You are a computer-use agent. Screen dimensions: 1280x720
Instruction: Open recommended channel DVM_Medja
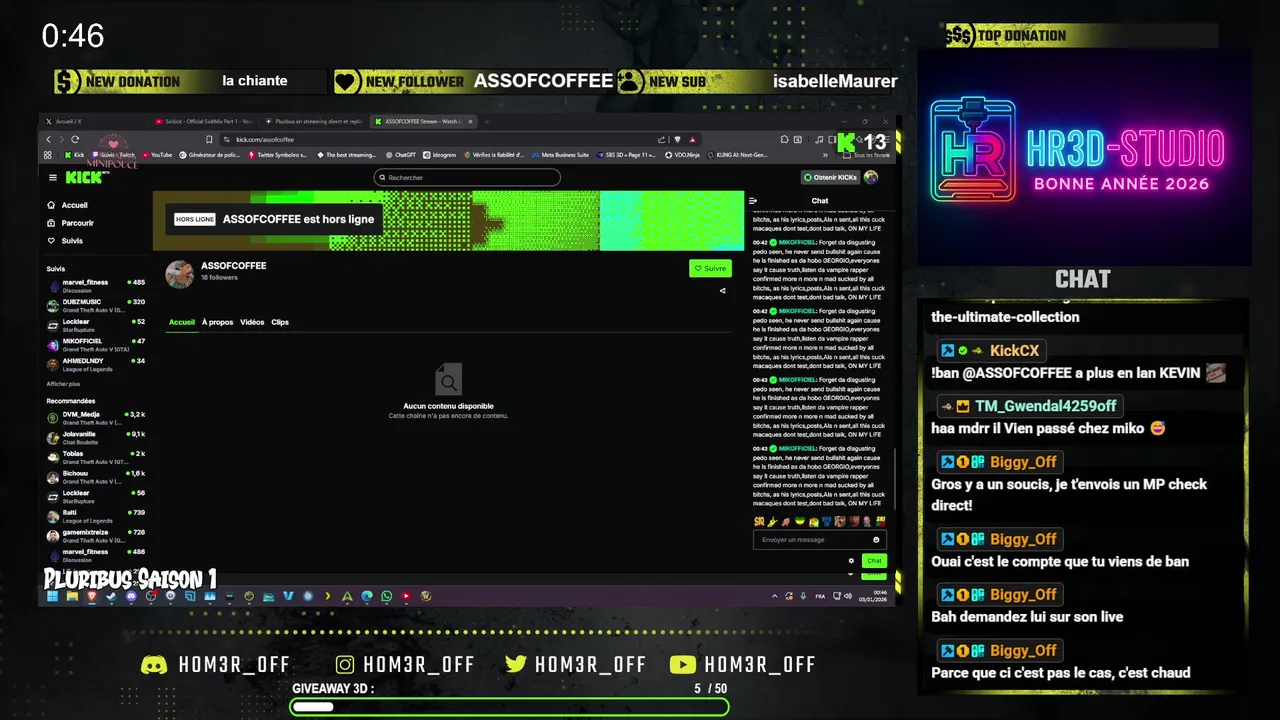pos(96,418)
